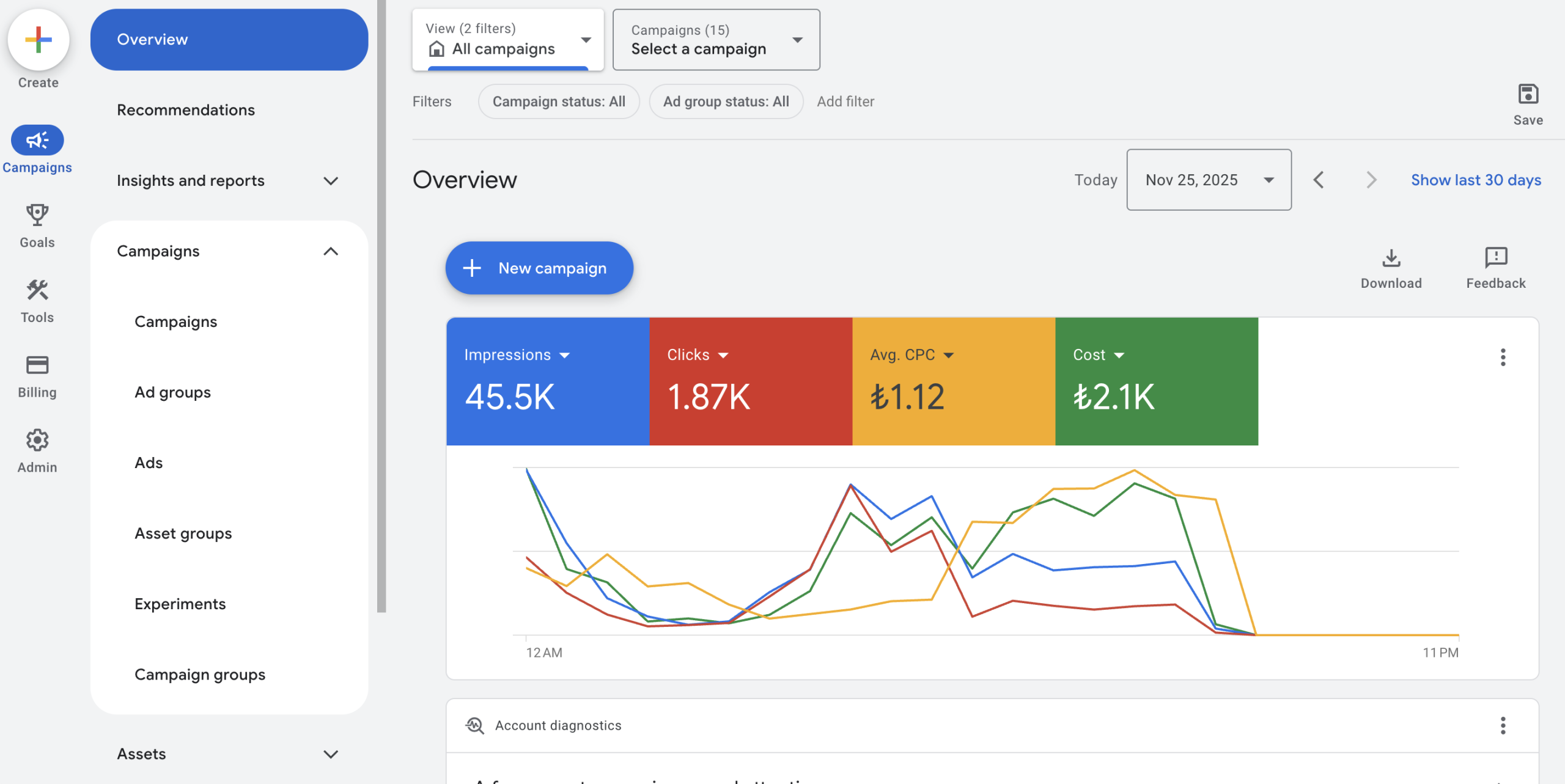This screenshot has height=784, width=1565.
Task: Open Goals via trophy icon
Action: tap(37, 215)
